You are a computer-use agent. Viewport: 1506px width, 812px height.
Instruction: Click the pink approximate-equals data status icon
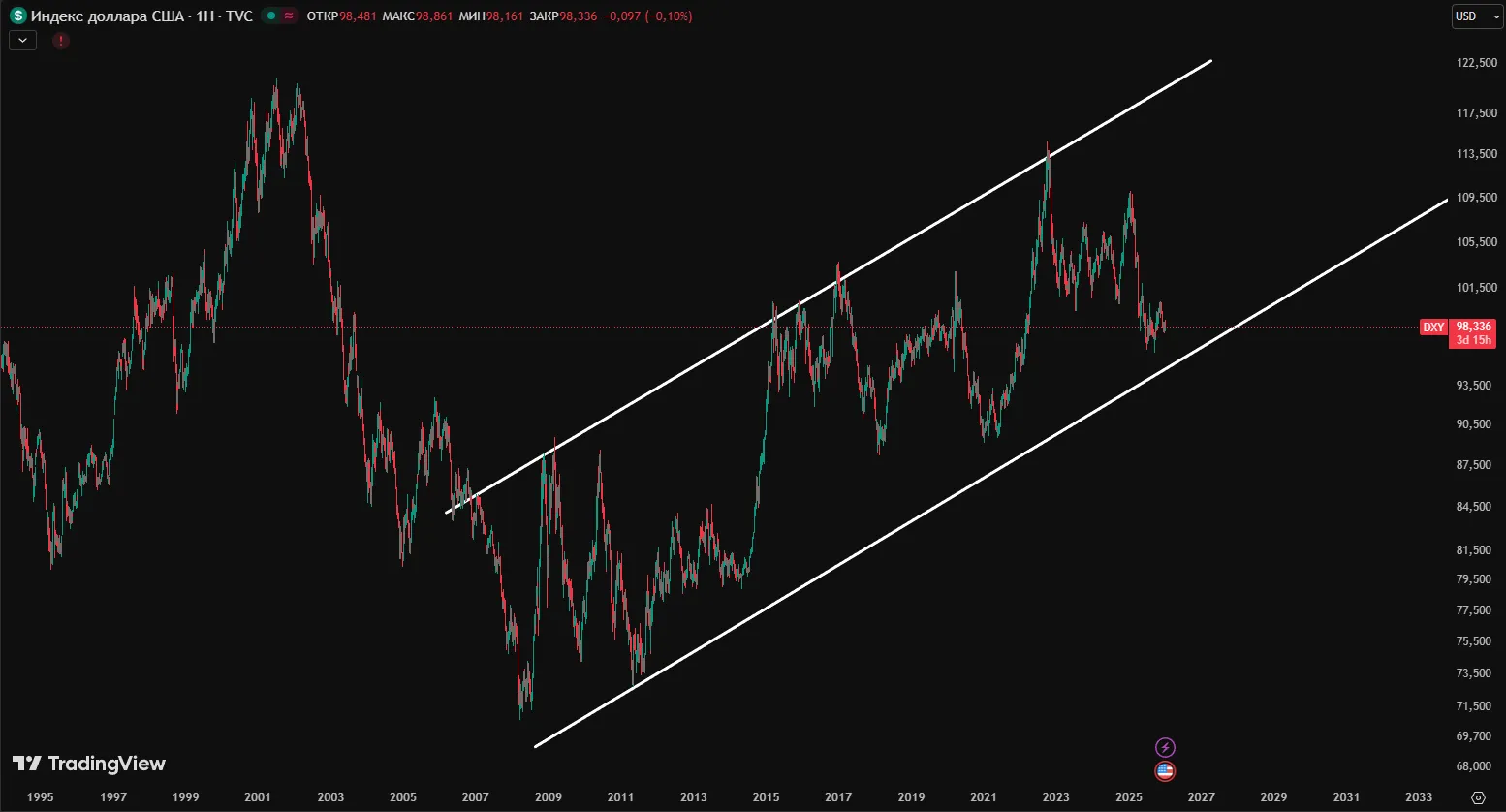click(x=289, y=16)
